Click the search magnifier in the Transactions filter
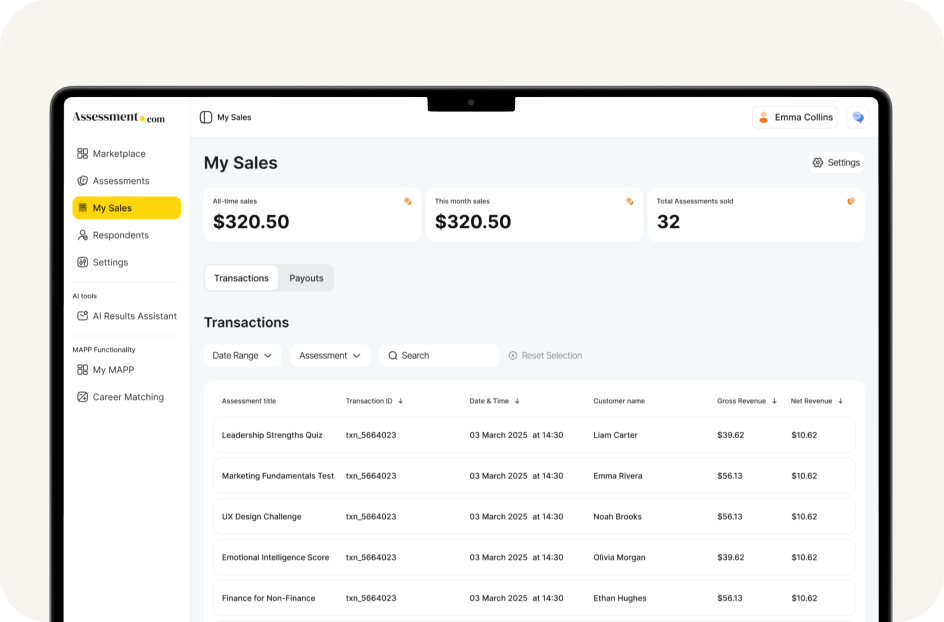The height and width of the screenshot is (622, 944). point(392,355)
